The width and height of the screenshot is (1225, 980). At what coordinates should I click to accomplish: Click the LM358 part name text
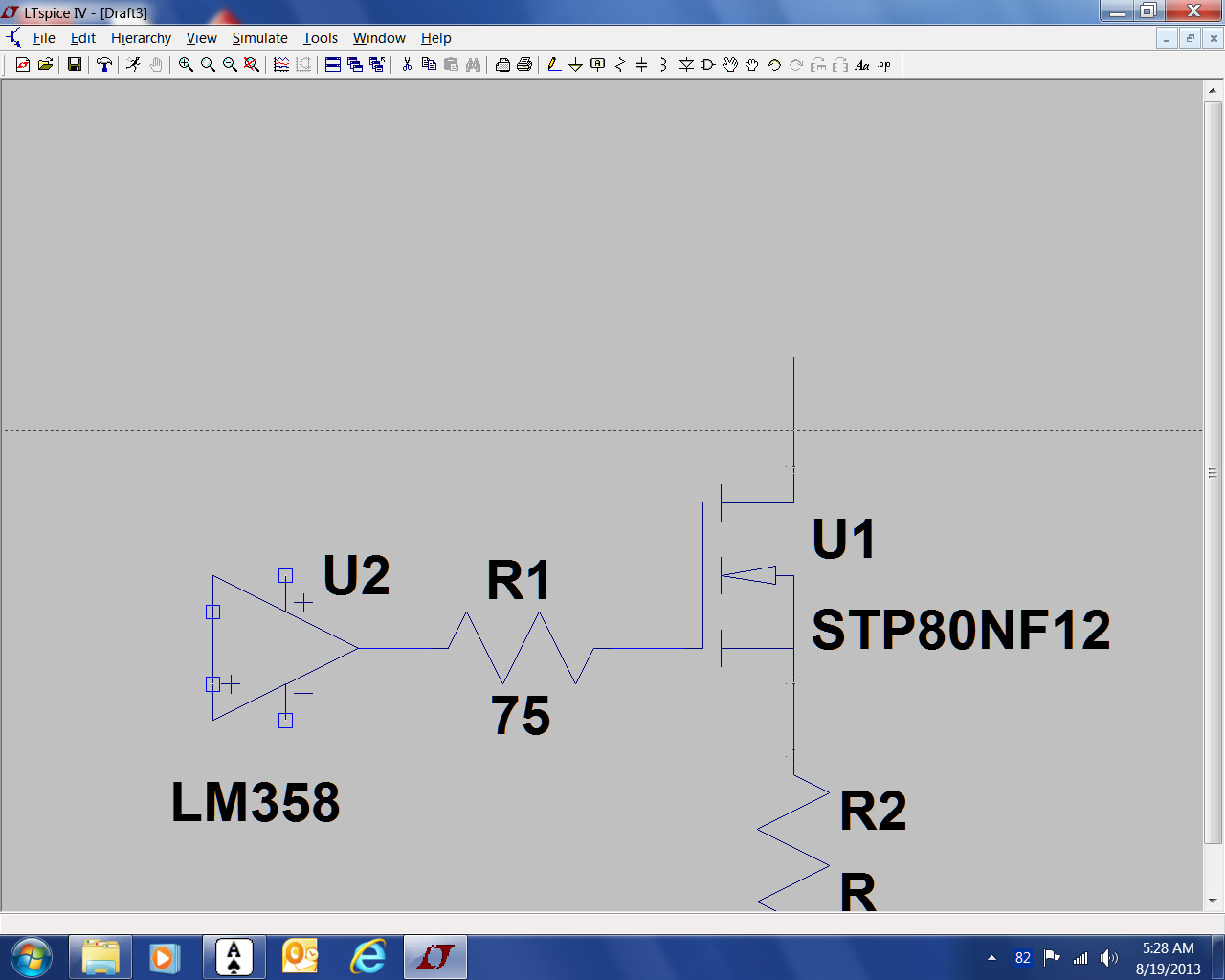pos(256,802)
